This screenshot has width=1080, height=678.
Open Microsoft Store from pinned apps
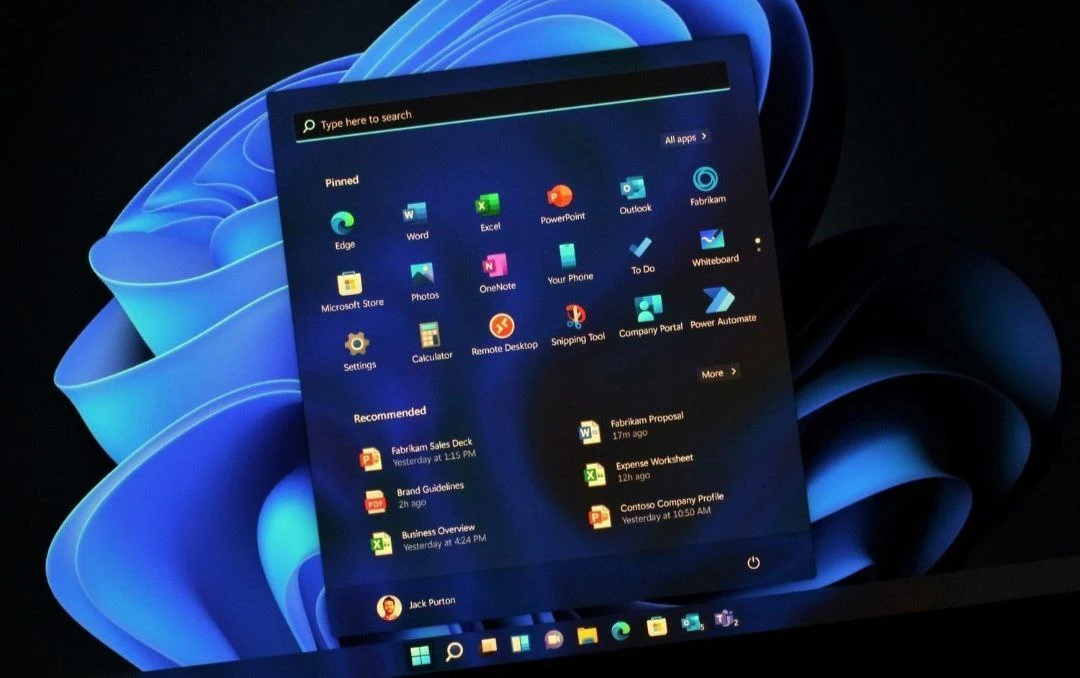(351, 289)
